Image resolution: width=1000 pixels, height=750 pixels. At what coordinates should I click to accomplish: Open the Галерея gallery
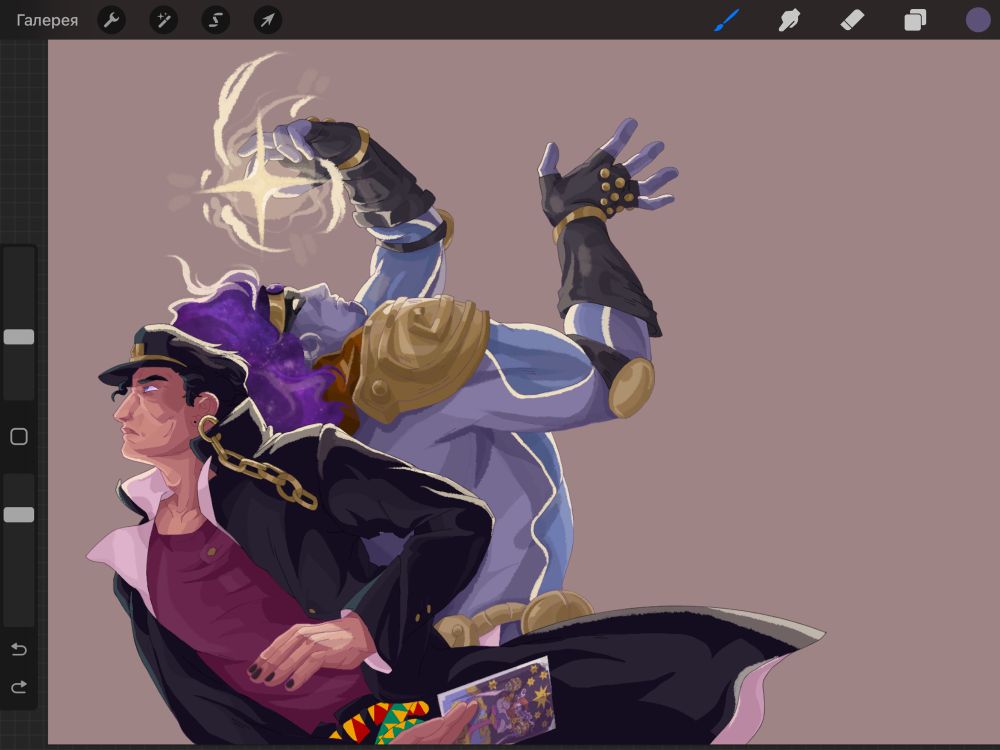coord(47,20)
